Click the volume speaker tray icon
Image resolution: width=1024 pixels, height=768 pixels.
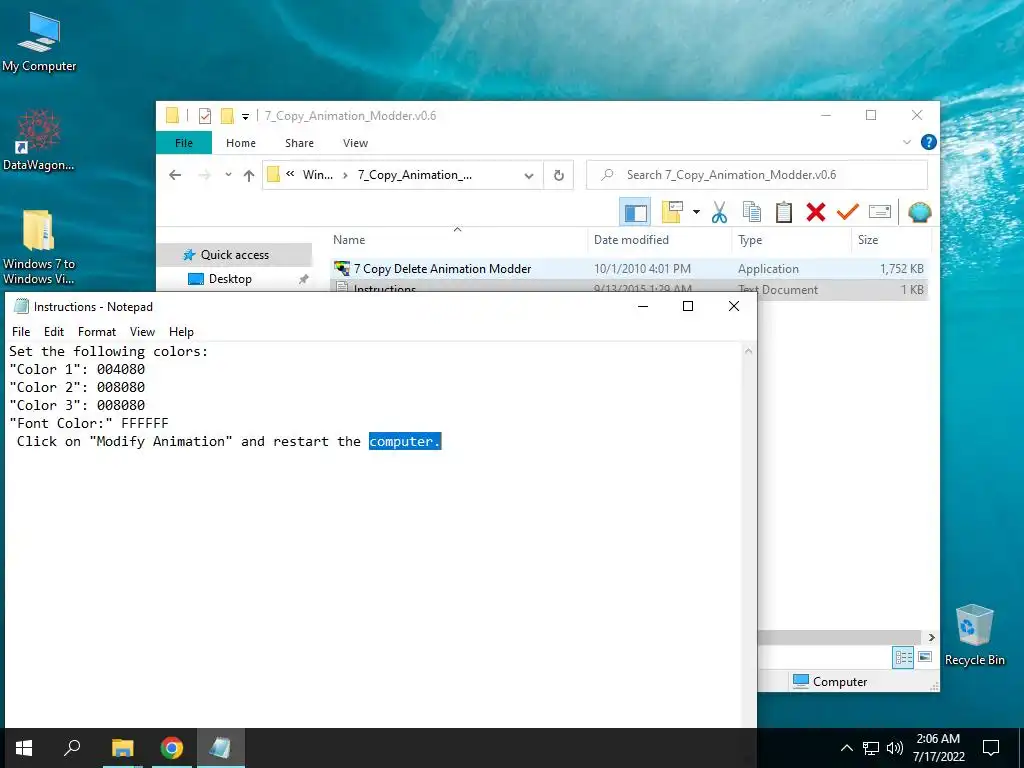click(x=895, y=748)
